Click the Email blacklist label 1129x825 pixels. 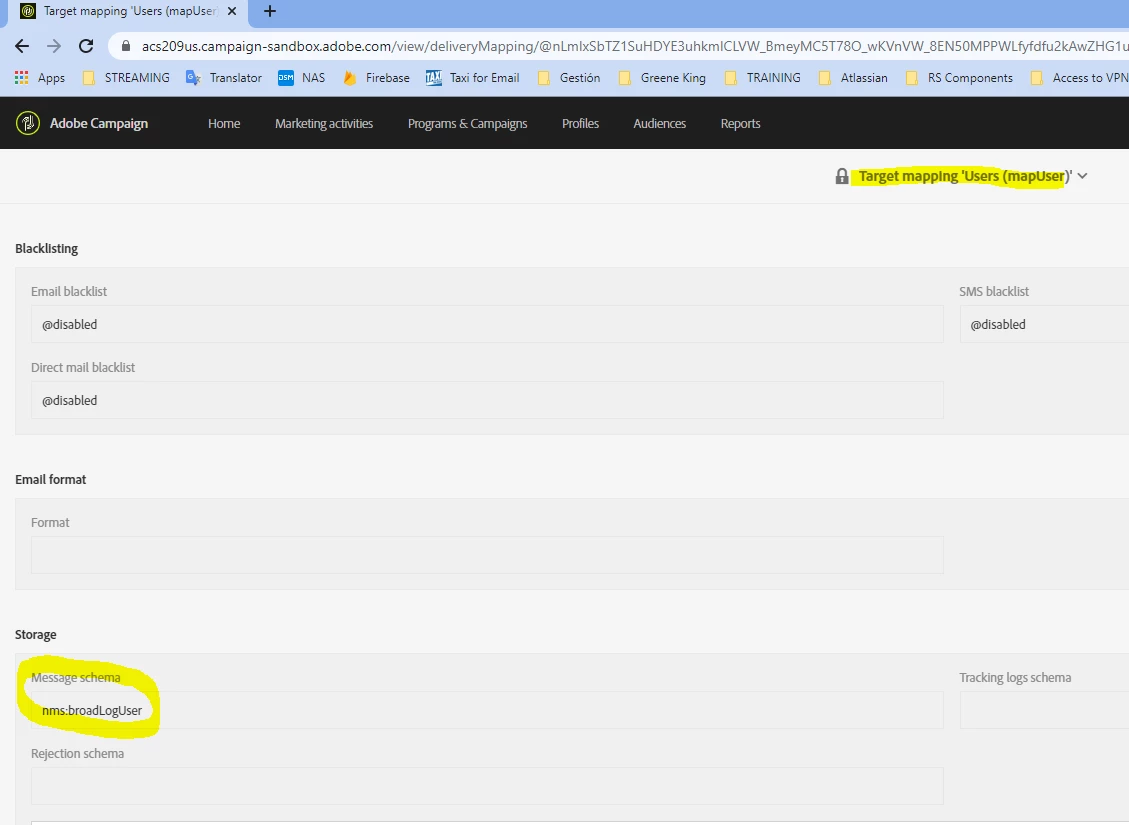tap(69, 292)
